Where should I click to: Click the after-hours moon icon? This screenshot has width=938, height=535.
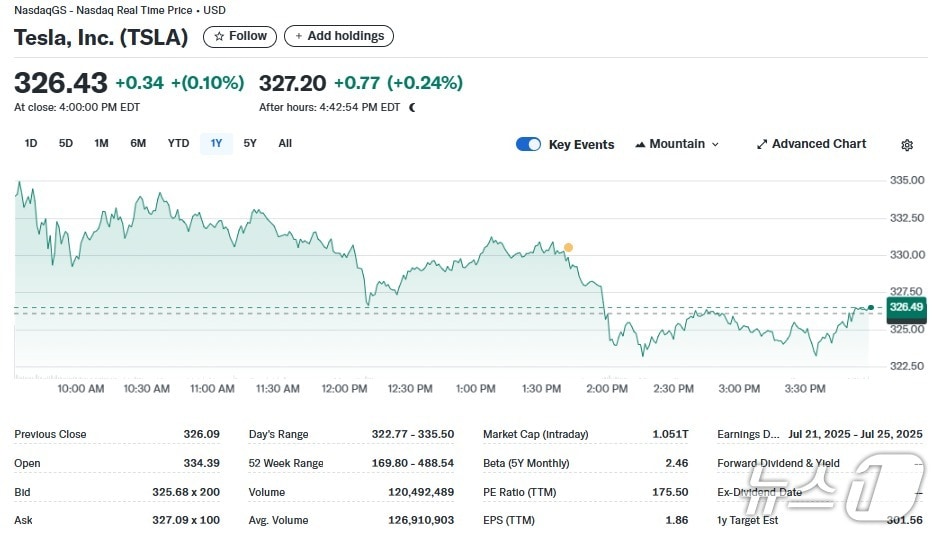[x=412, y=107]
